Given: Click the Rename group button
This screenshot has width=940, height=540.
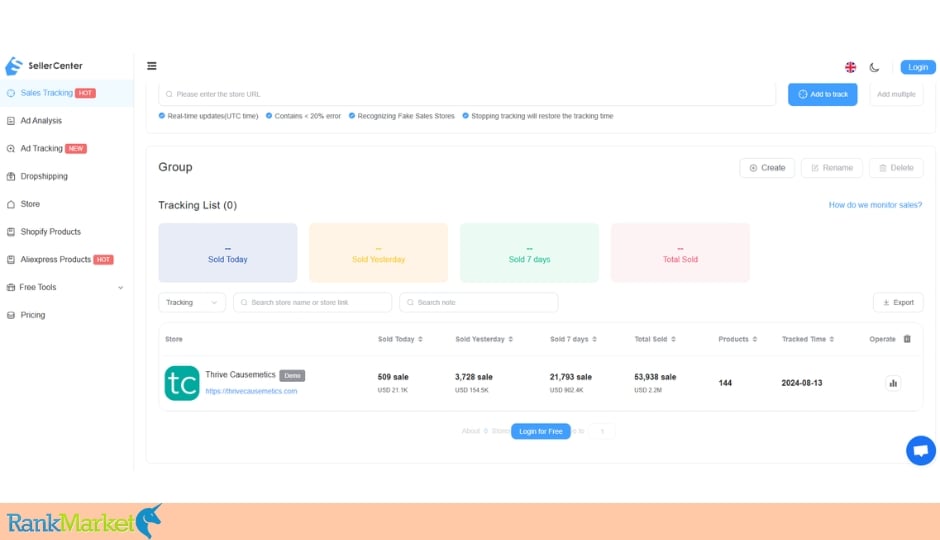Looking at the screenshot, I should click(x=831, y=168).
